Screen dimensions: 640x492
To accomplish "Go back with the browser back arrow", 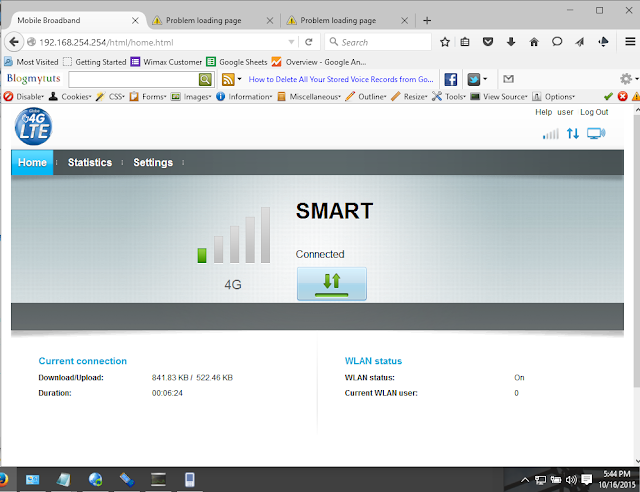I will [x=14, y=42].
